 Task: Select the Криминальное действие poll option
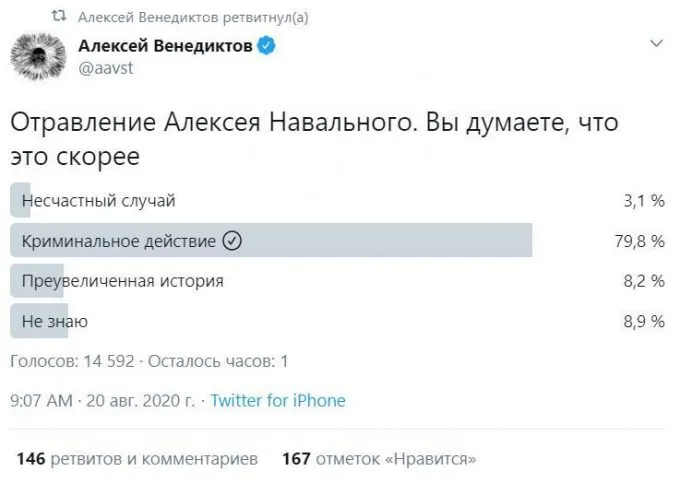(x=118, y=241)
